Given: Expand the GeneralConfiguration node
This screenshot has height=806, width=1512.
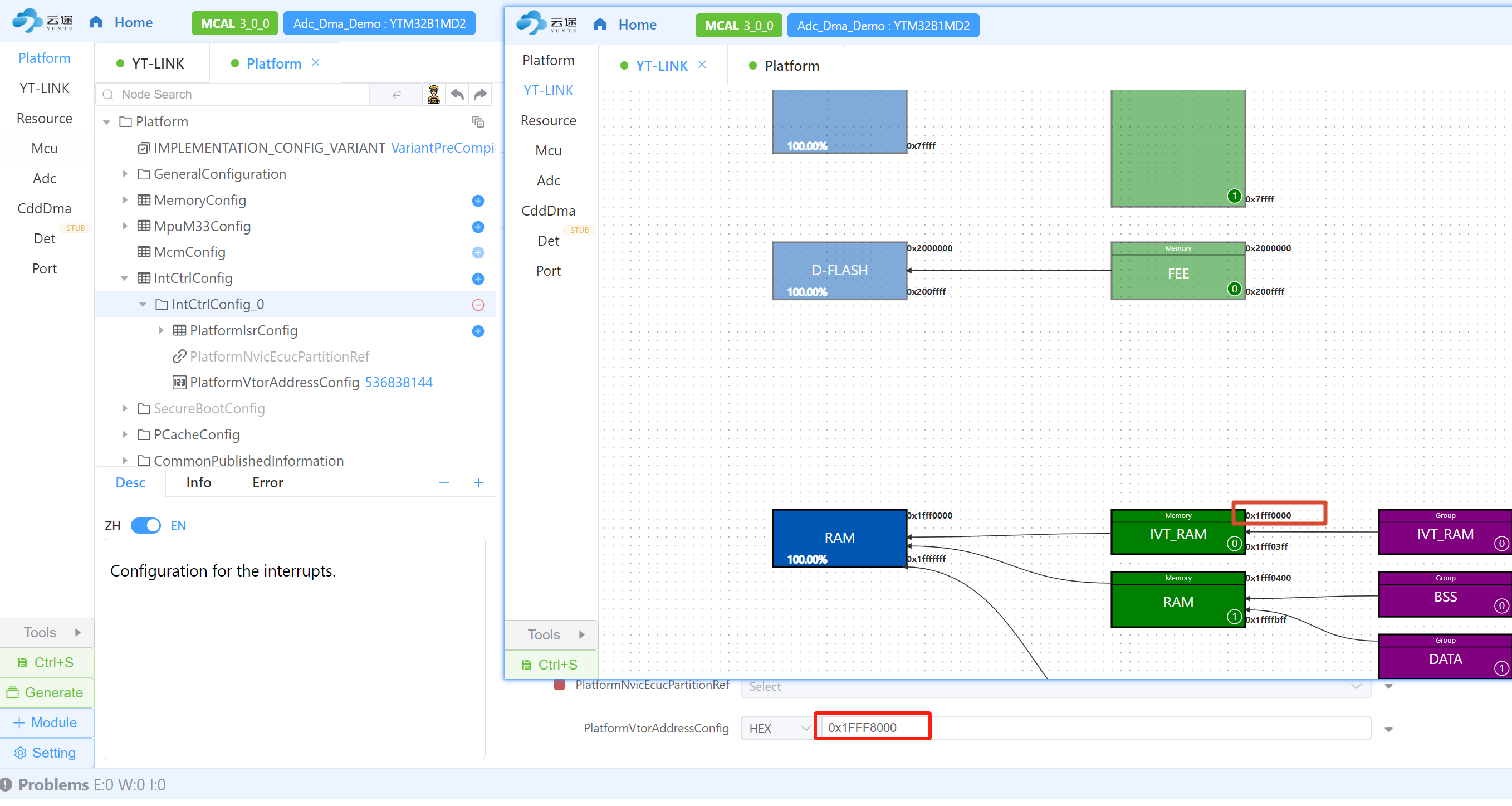Looking at the screenshot, I should click(x=124, y=174).
